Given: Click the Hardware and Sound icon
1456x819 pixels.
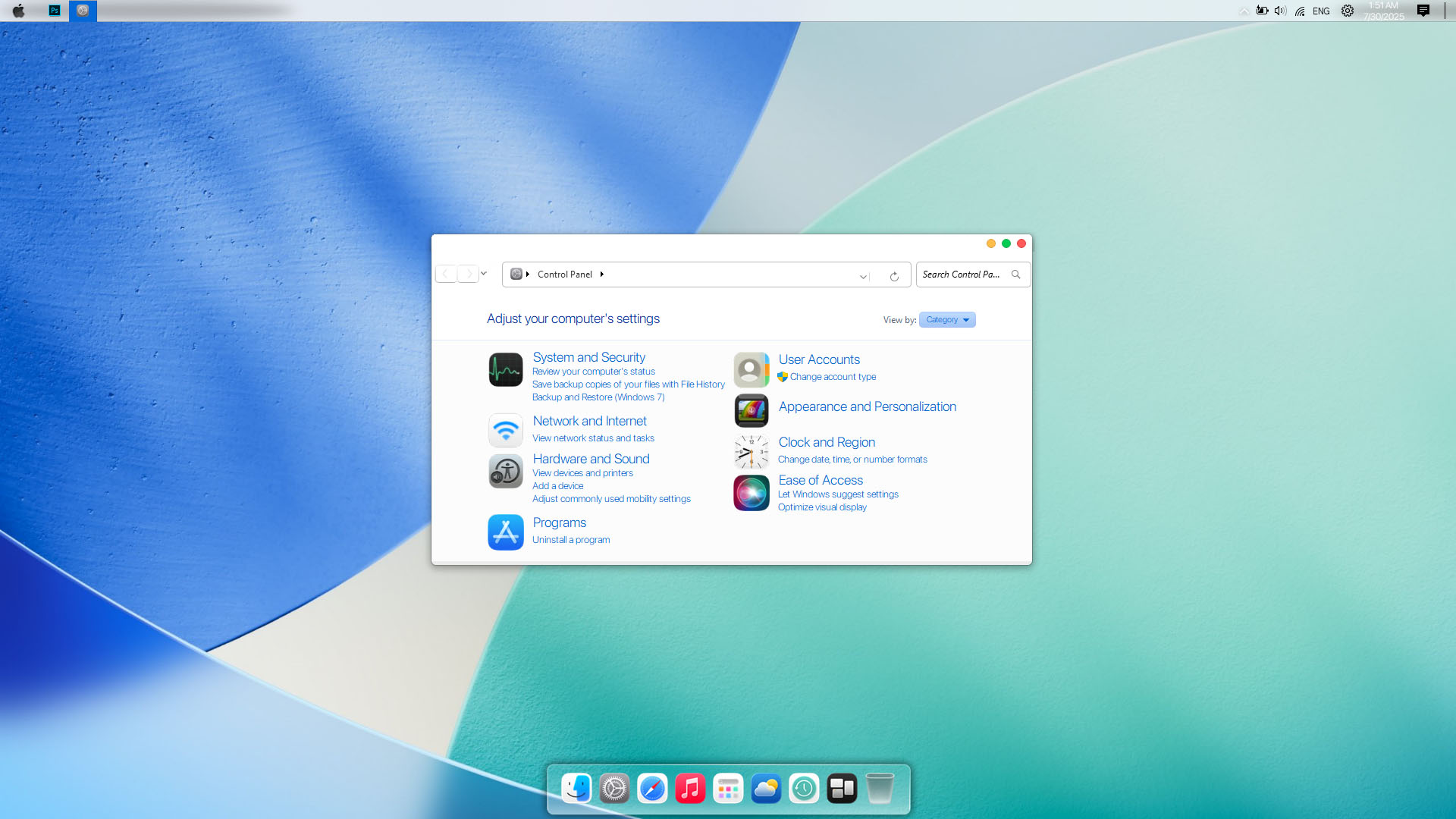Looking at the screenshot, I should [505, 472].
